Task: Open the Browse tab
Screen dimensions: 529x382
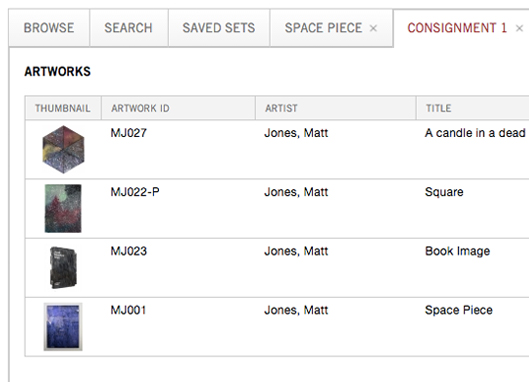Action: 49,28
